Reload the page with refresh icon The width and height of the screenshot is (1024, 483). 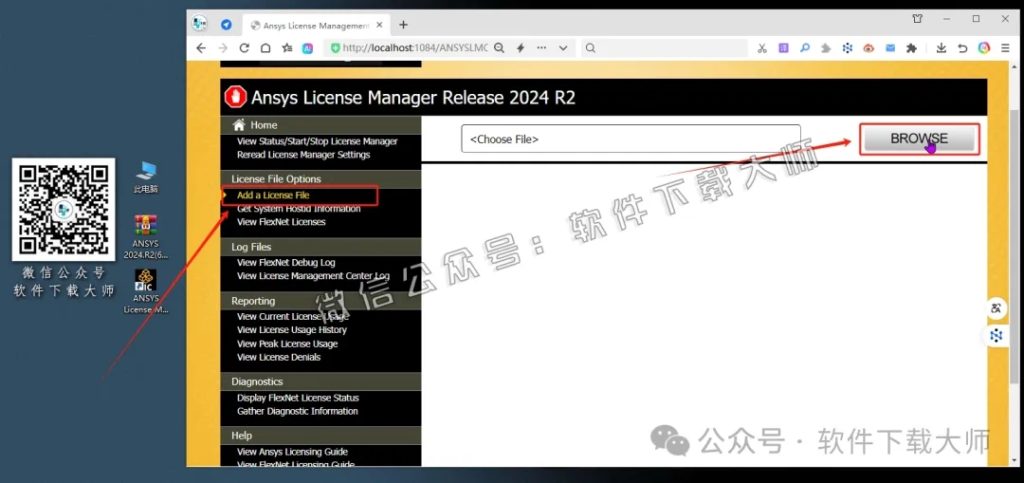244,48
